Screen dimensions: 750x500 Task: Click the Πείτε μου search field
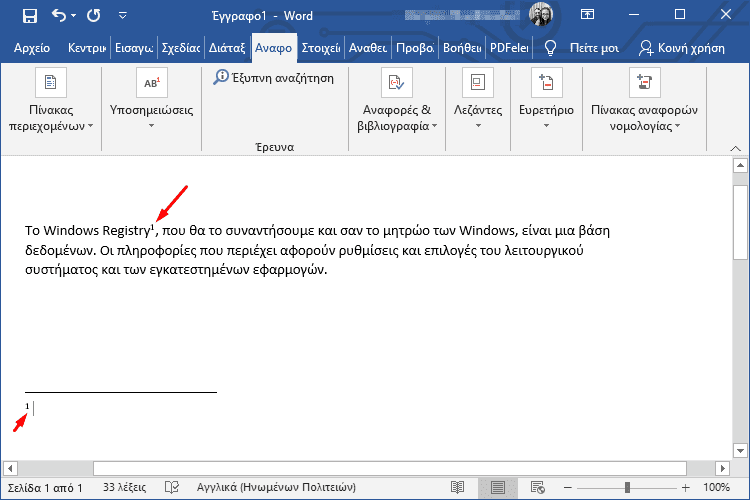594,48
